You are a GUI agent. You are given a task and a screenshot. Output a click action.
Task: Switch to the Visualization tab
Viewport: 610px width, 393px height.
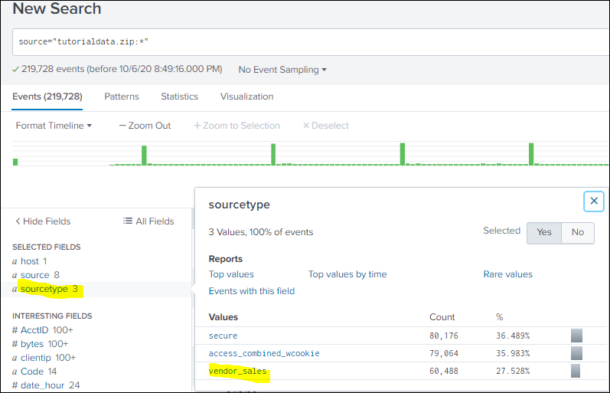[247, 96]
